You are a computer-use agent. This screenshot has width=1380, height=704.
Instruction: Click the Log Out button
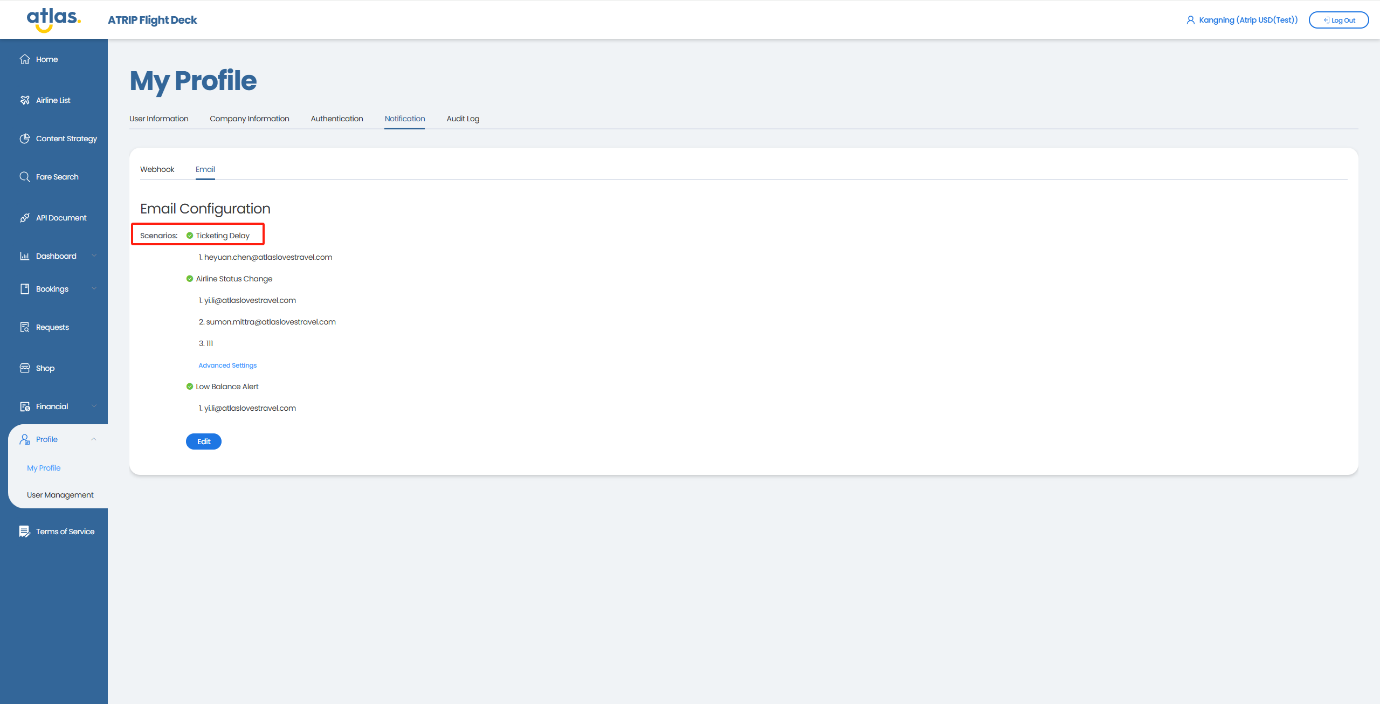tap(1338, 20)
